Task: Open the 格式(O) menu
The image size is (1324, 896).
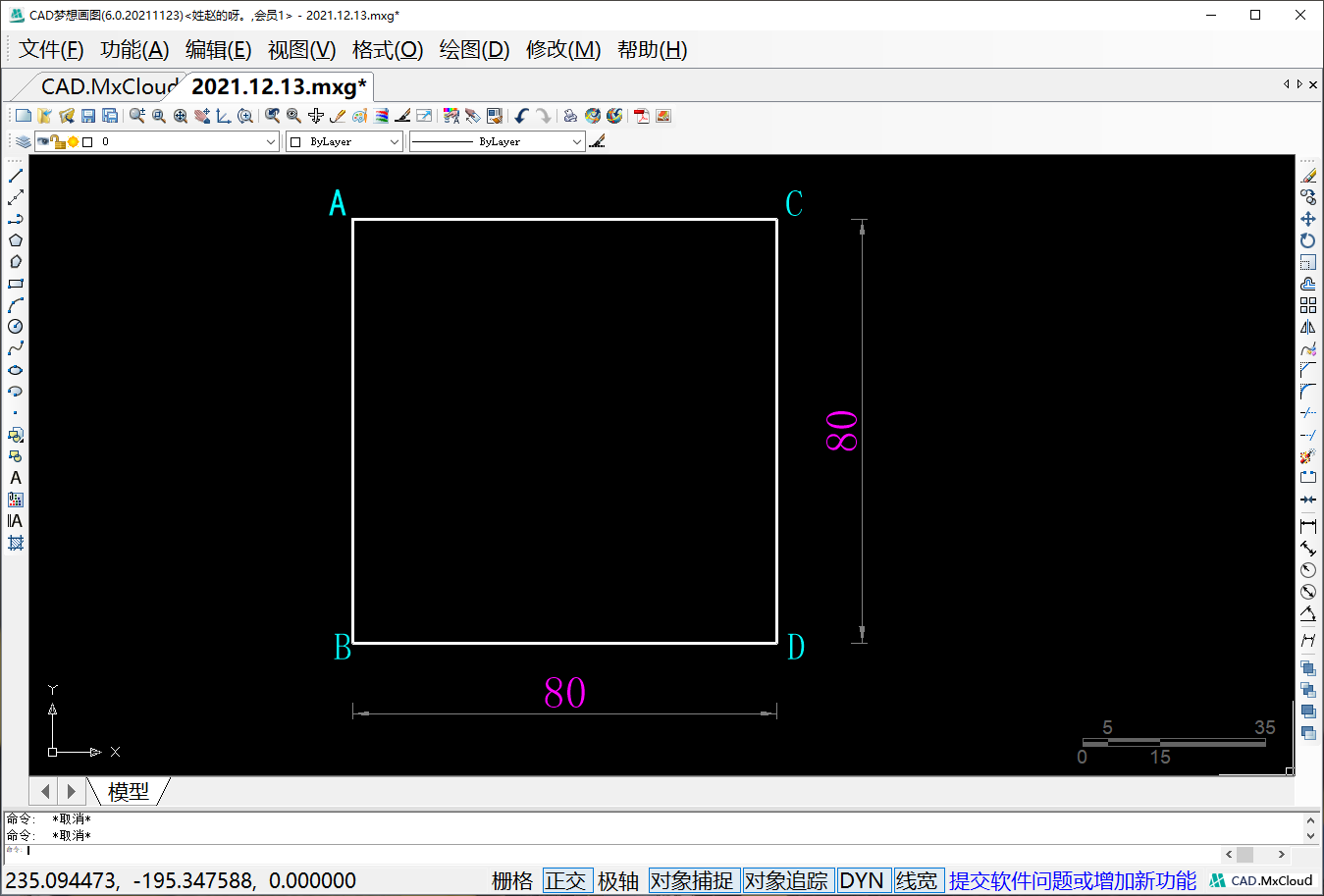Action: click(x=387, y=50)
